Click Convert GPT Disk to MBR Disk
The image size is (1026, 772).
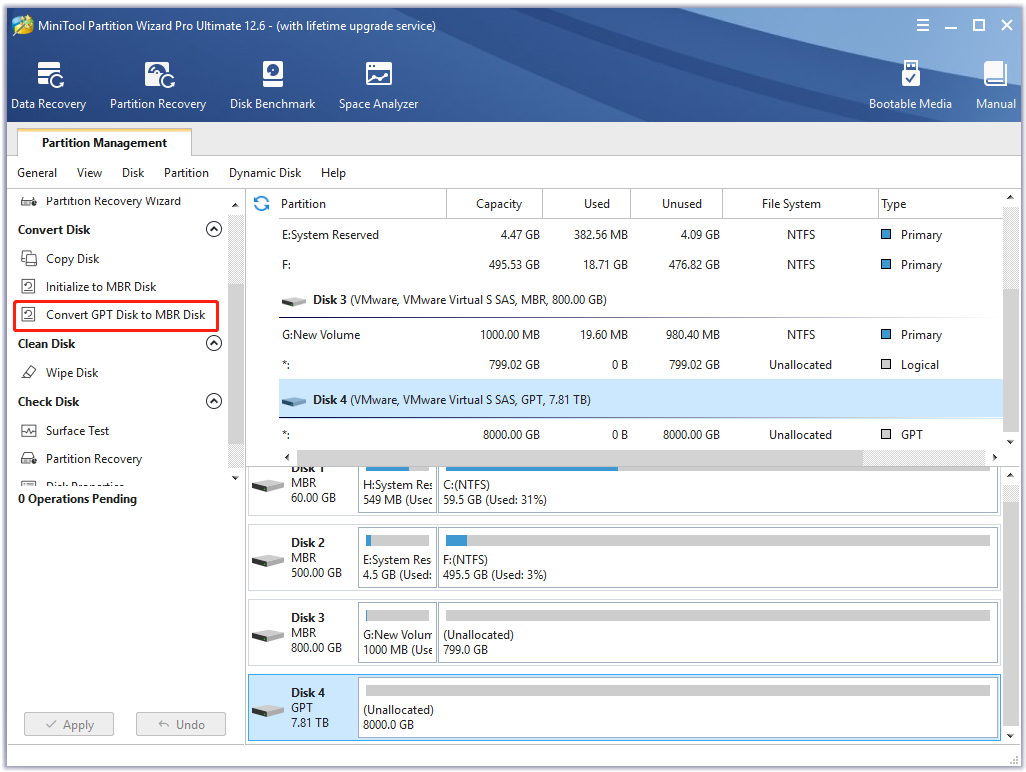pos(126,315)
